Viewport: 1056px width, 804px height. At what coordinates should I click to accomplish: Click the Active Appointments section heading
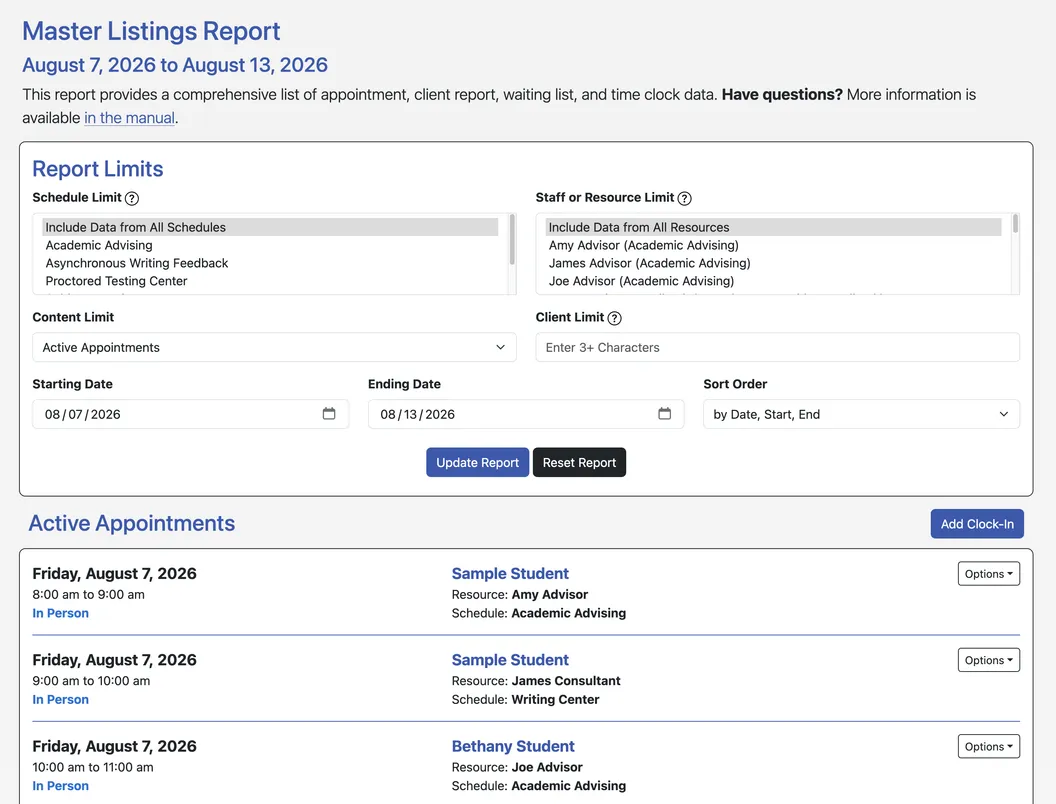pos(131,523)
